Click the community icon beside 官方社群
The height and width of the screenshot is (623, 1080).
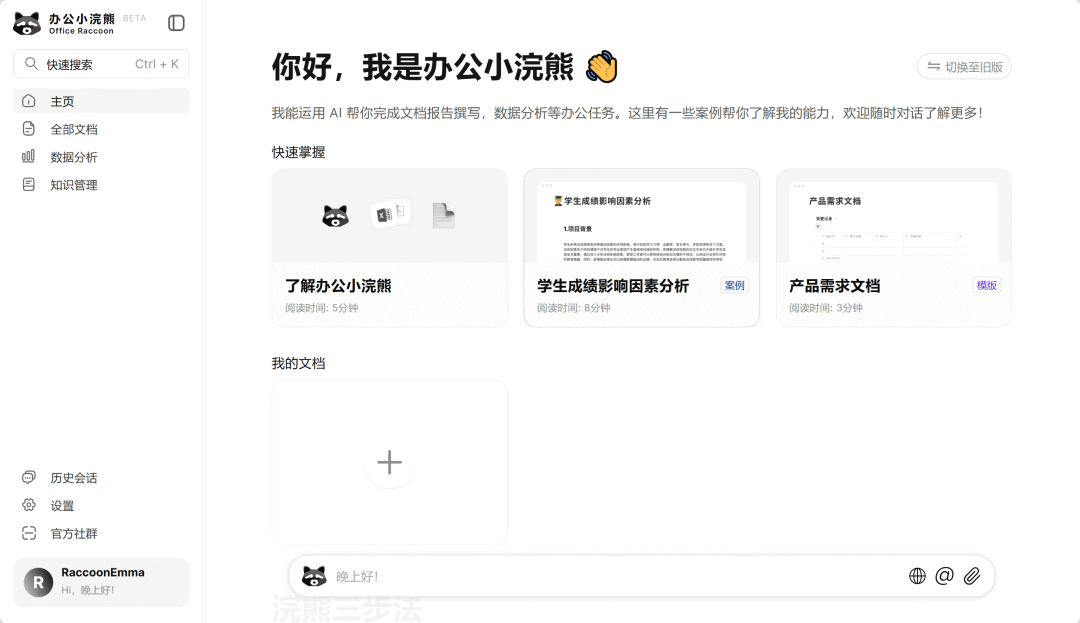coord(29,533)
